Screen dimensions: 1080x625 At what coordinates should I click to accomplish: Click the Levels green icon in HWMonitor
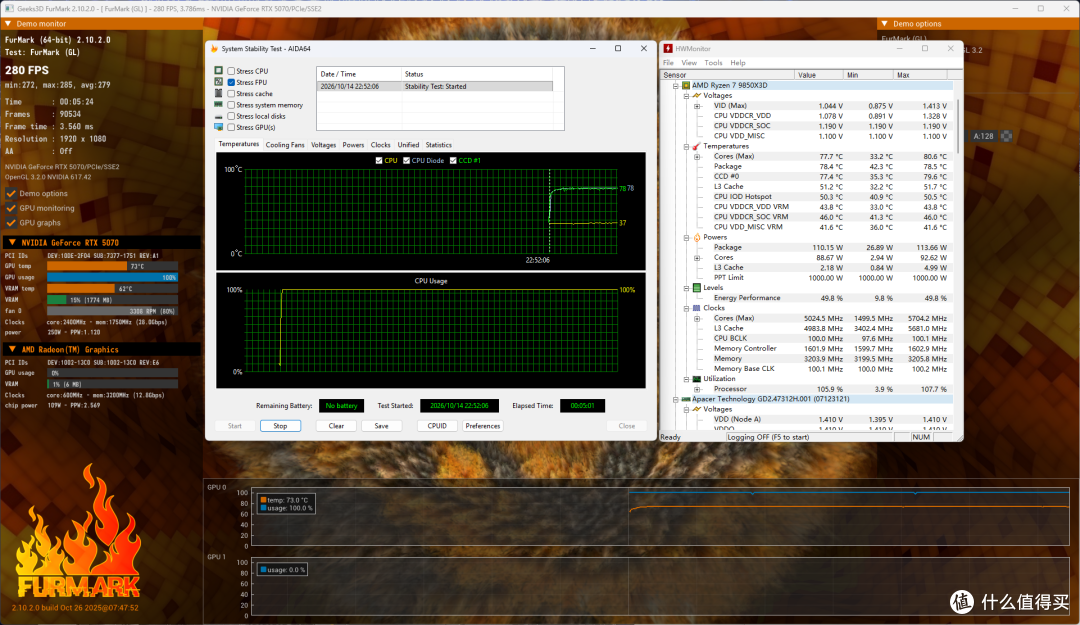click(x=696, y=287)
